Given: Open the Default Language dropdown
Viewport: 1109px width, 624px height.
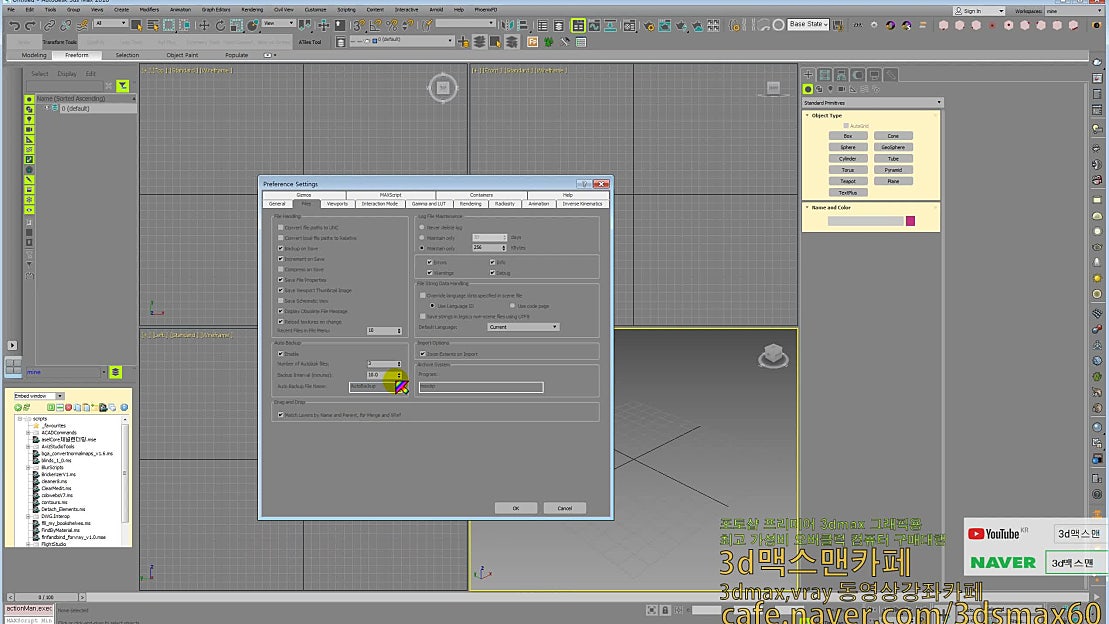Looking at the screenshot, I should point(523,327).
